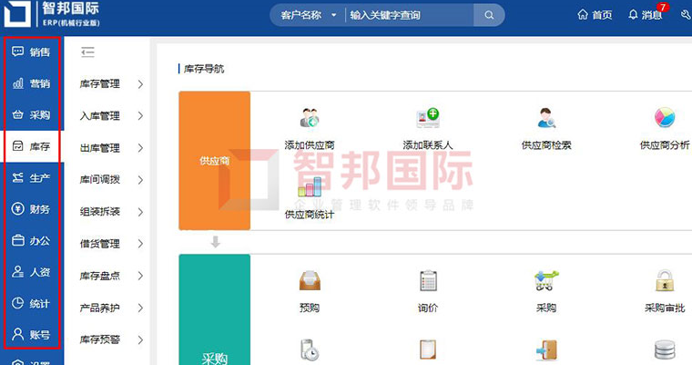The width and height of the screenshot is (695, 381).
Task: Open 消息 notifications with badge 7
Action: point(645,15)
